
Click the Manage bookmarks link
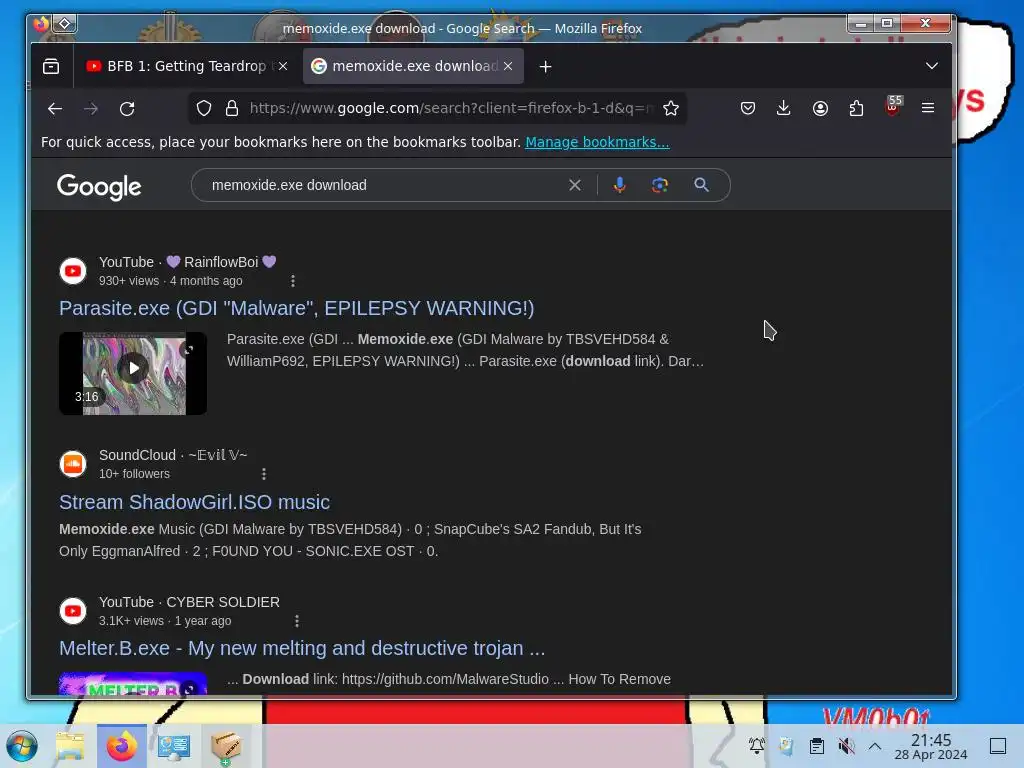pyautogui.click(x=597, y=142)
